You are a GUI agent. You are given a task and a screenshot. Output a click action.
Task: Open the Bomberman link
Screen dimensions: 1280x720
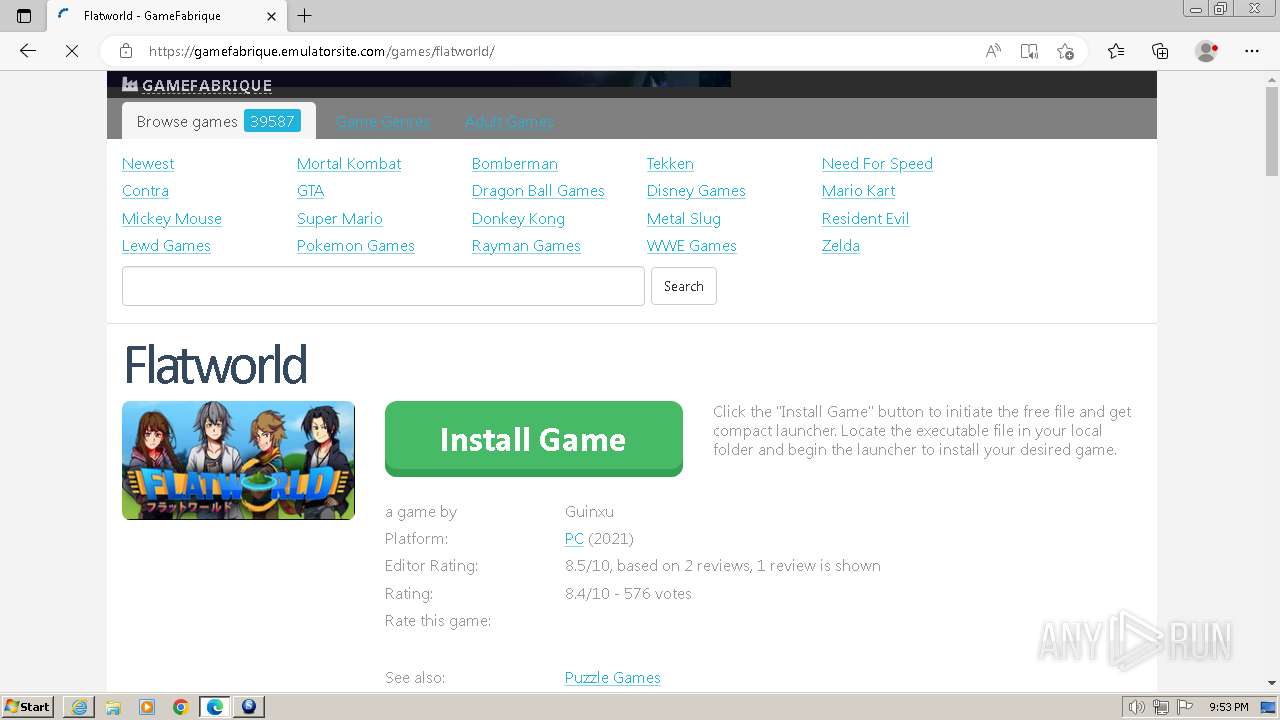click(515, 164)
